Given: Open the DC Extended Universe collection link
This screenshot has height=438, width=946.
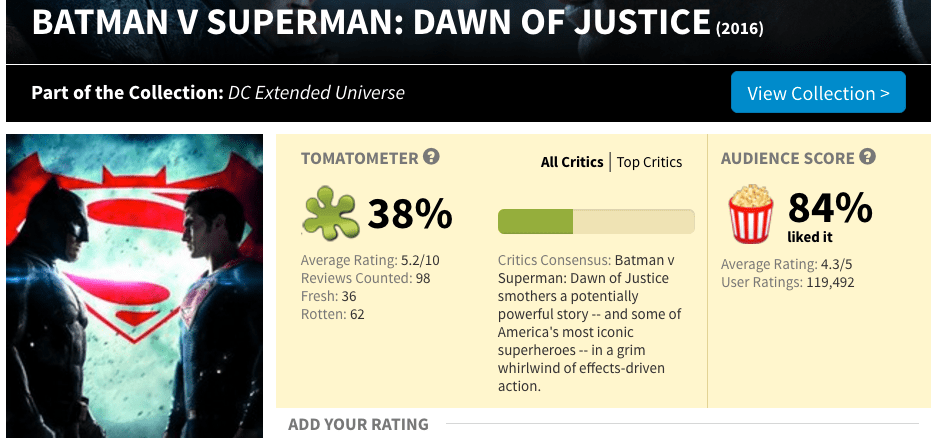Looking at the screenshot, I should click(316, 93).
